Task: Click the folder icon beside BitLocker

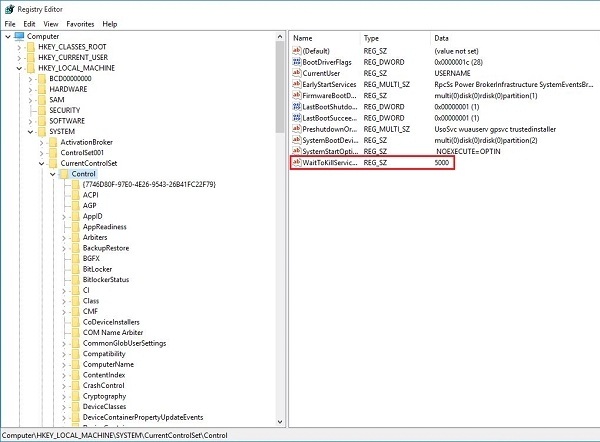Action: 74,268
